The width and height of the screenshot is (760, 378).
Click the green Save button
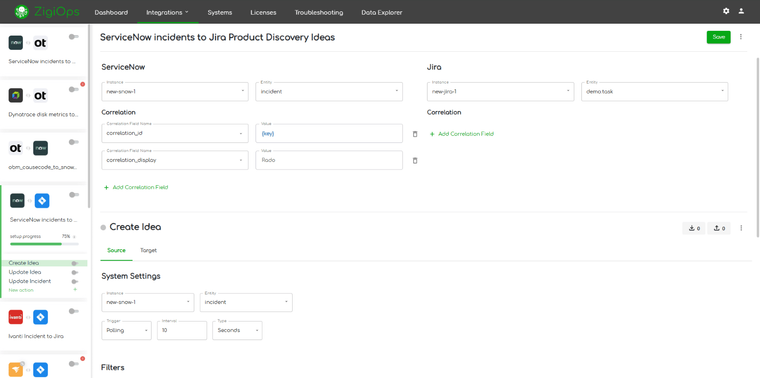(x=719, y=37)
